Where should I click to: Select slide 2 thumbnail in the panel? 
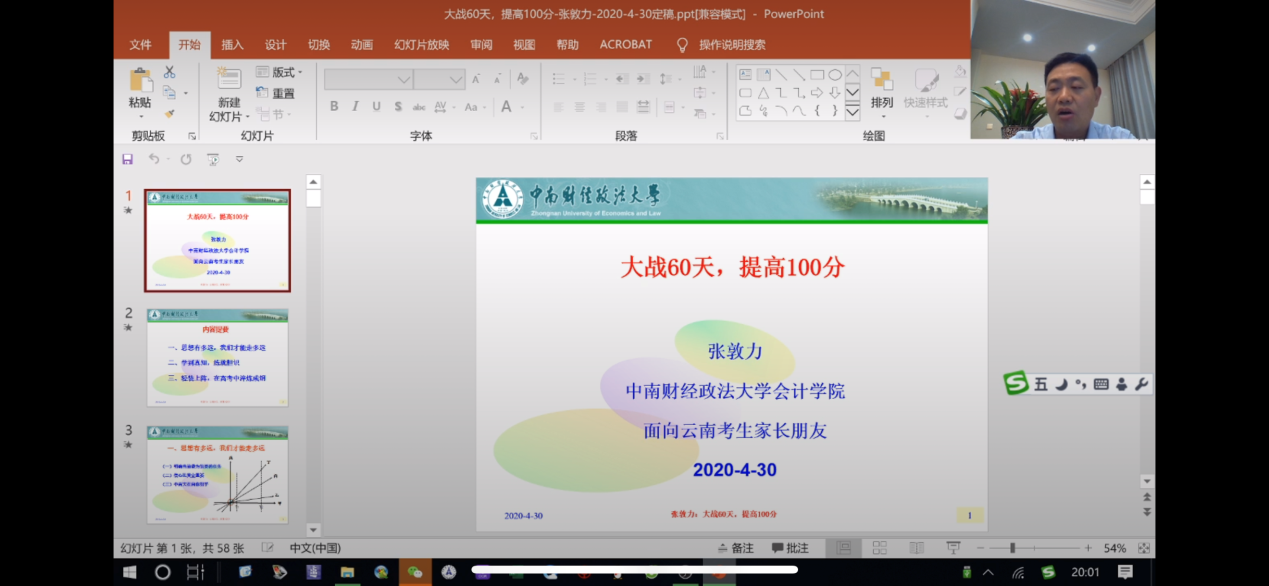(x=217, y=357)
